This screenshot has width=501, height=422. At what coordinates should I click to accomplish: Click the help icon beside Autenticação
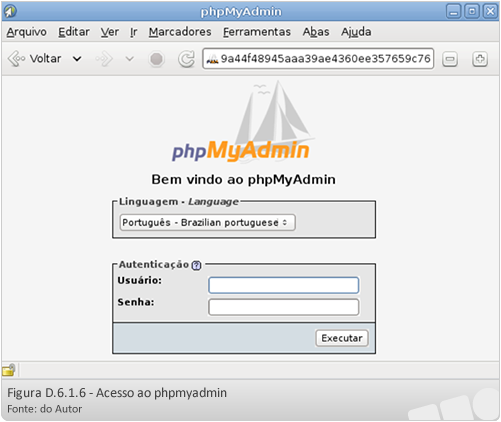(x=196, y=265)
